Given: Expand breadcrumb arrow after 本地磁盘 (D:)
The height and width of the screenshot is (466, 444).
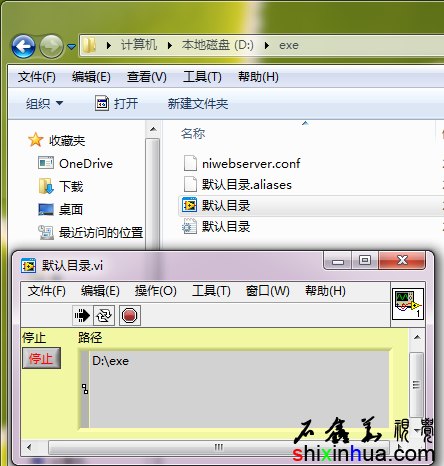Looking at the screenshot, I should [267, 45].
